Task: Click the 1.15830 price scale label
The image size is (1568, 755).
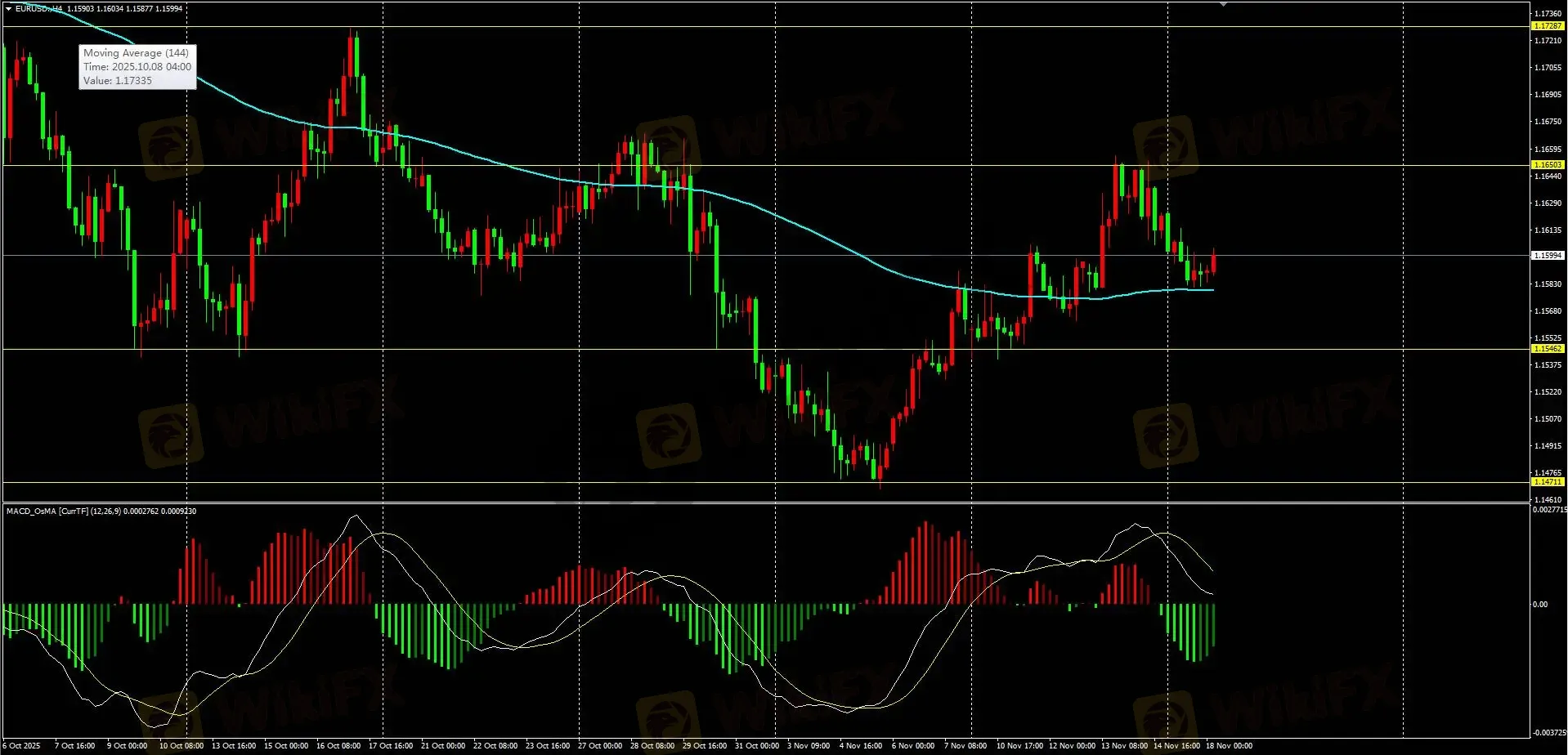Action: (x=1548, y=284)
